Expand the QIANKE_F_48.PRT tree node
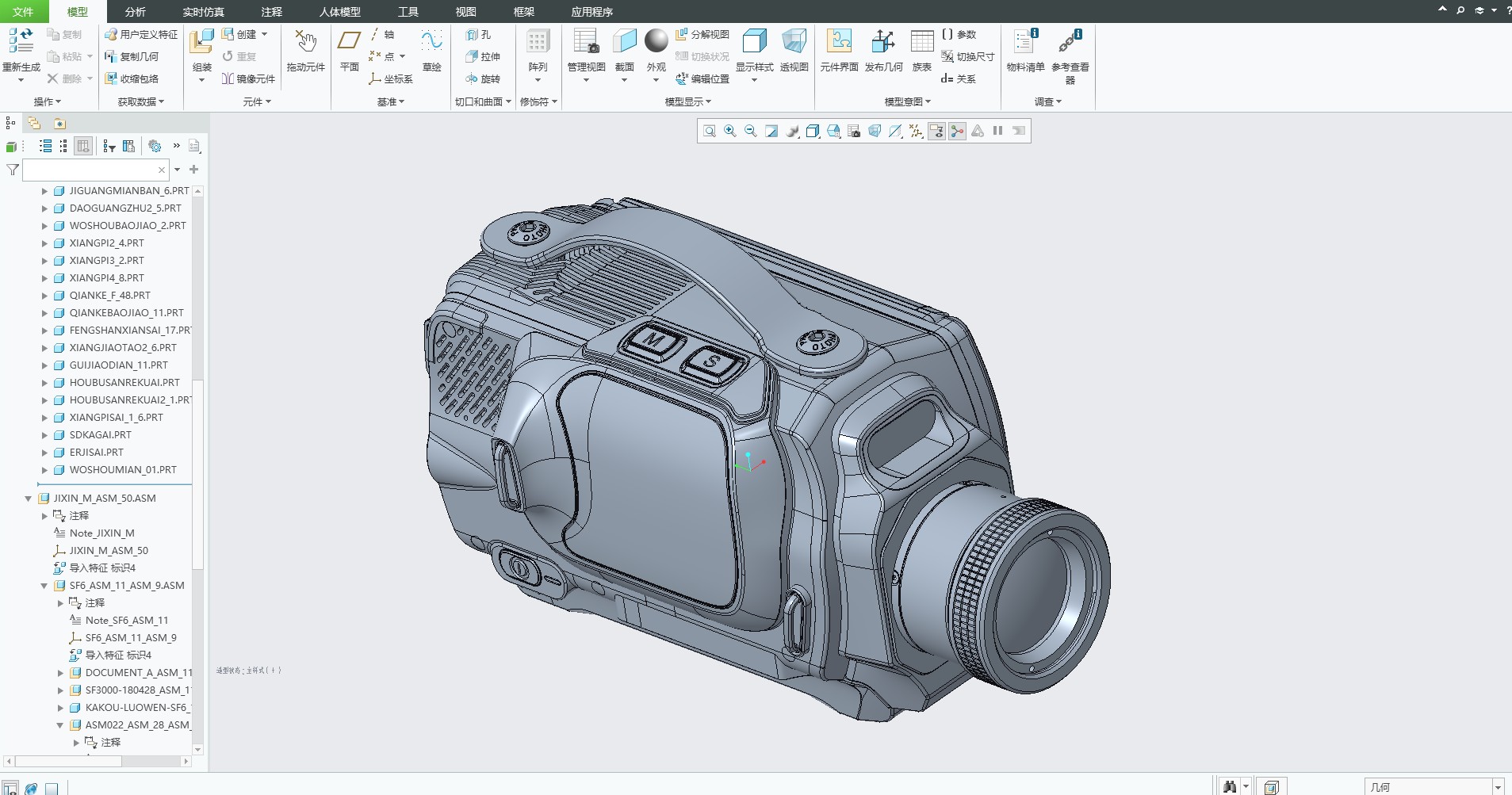 coord(44,296)
